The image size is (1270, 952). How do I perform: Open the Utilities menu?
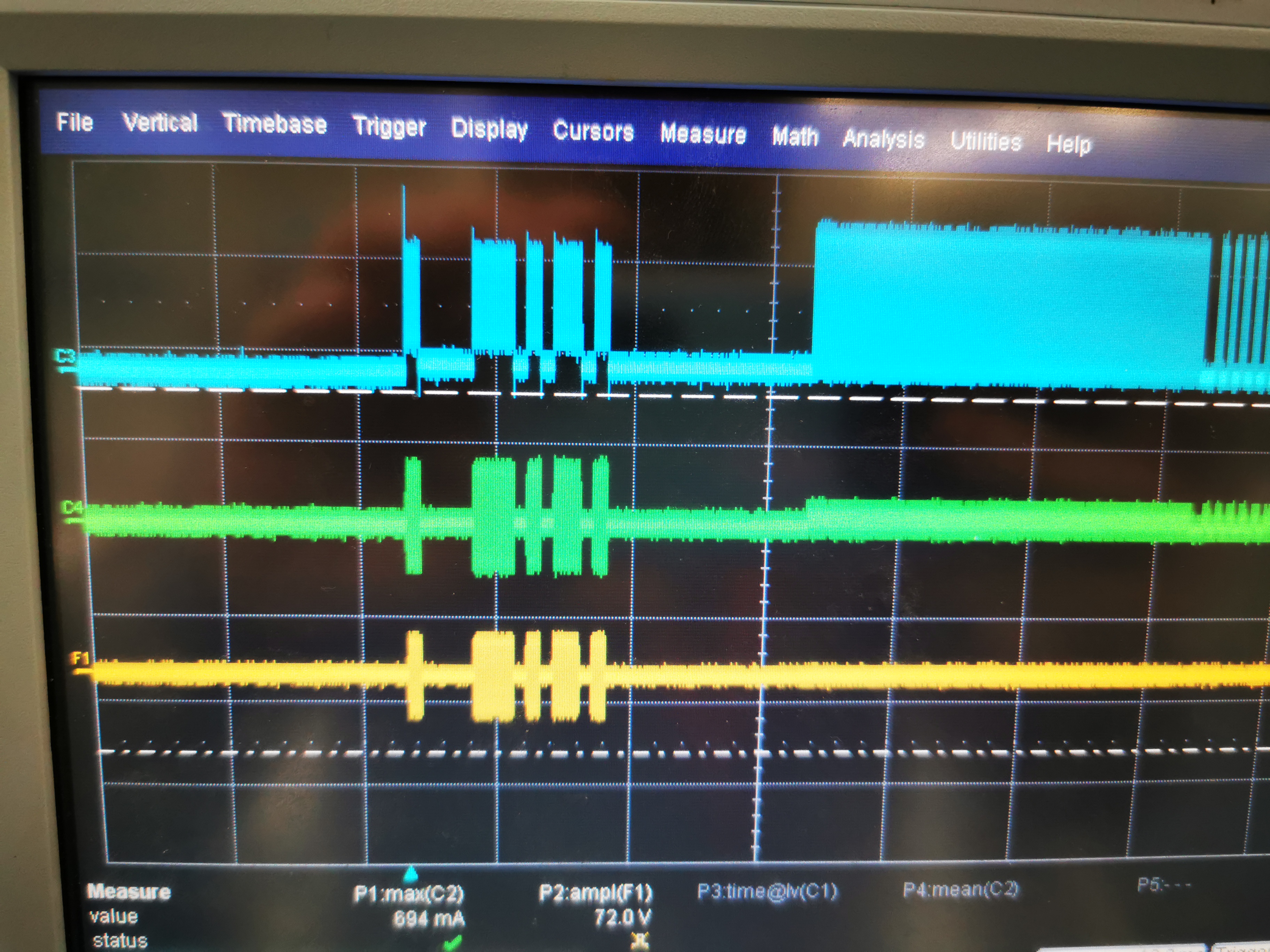tap(985, 141)
